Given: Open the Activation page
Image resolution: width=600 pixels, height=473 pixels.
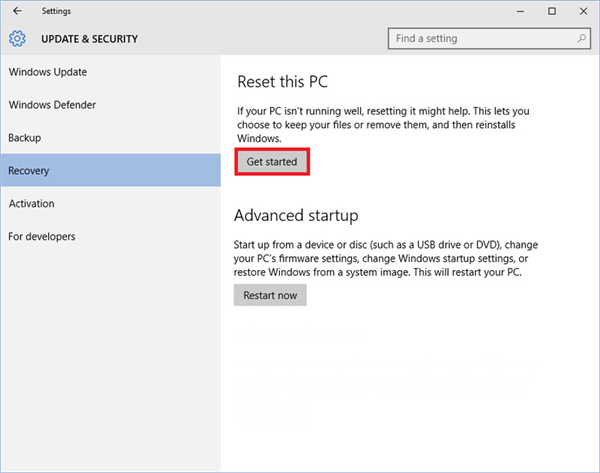Looking at the screenshot, I should [x=31, y=204].
